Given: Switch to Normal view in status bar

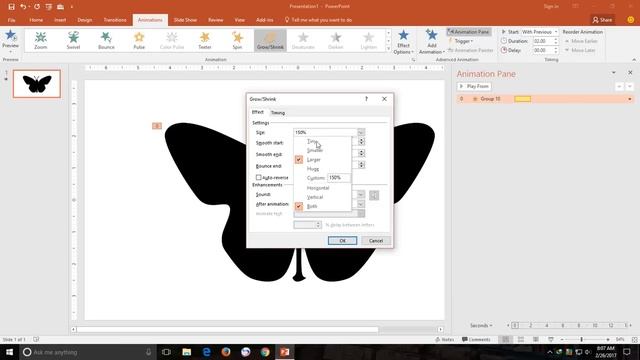Looking at the screenshot, I should click(x=505, y=339).
